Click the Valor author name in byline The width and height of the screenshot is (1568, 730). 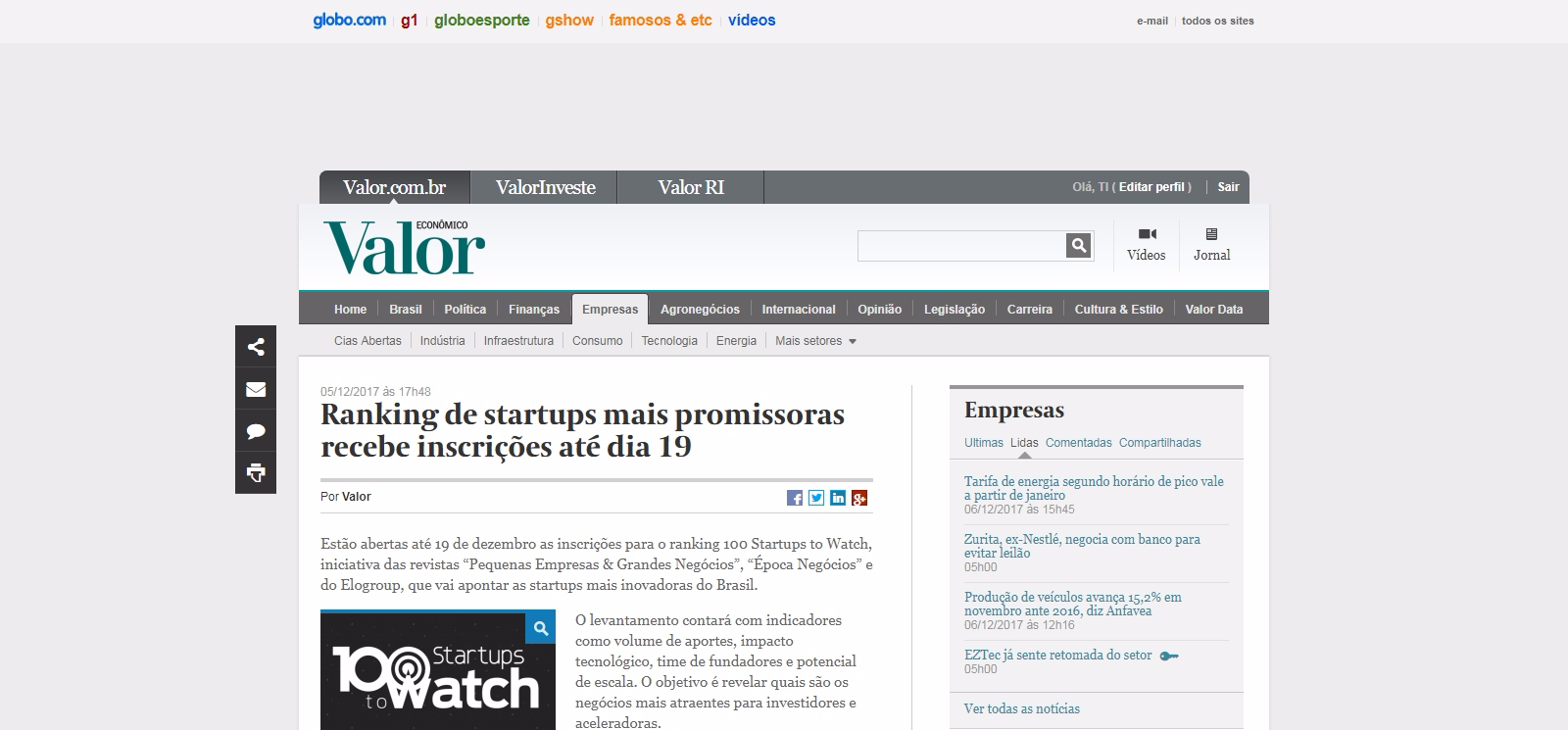point(357,497)
